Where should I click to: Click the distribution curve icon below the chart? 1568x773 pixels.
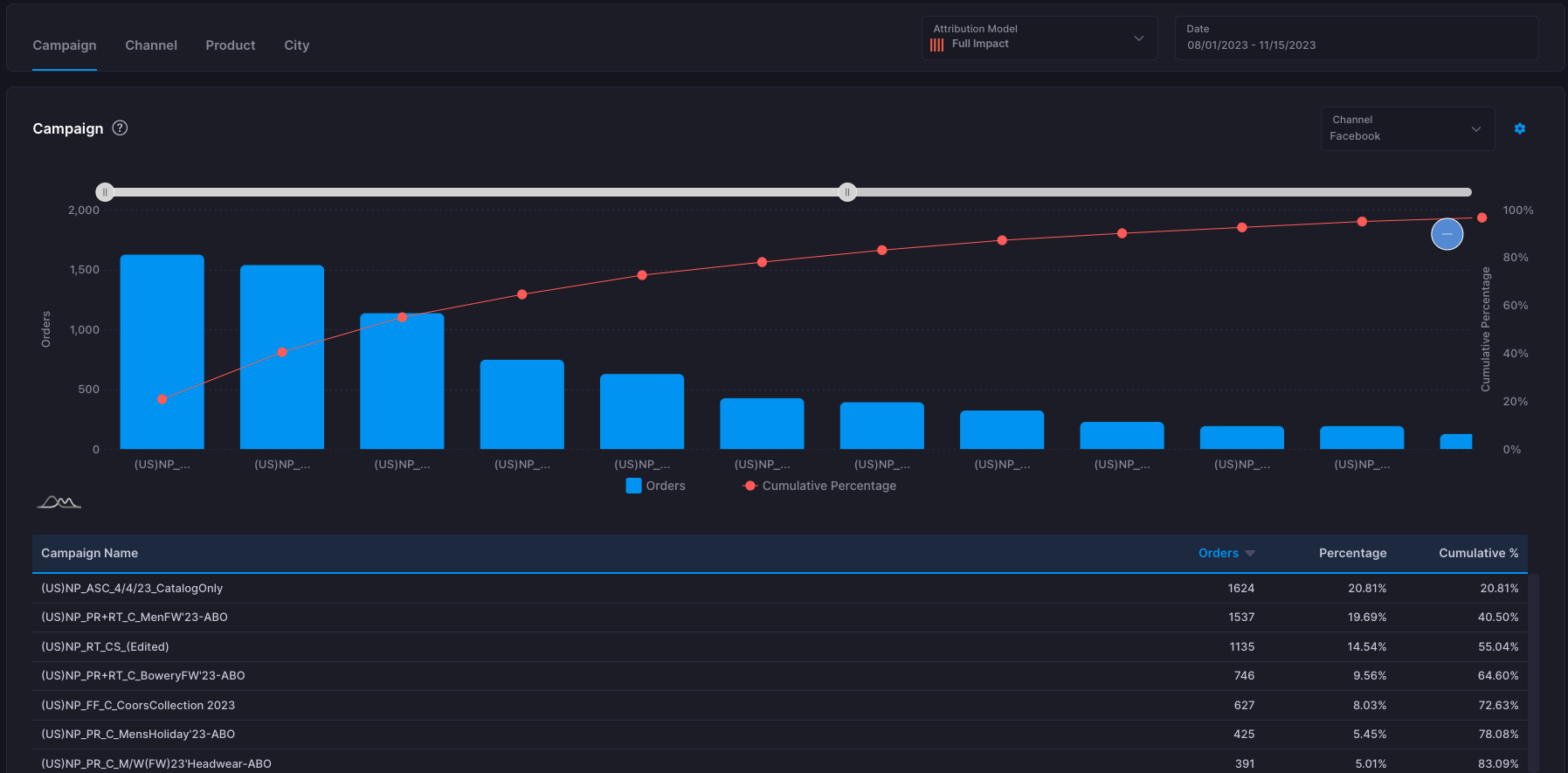pyautogui.click(x=59, y=502)
